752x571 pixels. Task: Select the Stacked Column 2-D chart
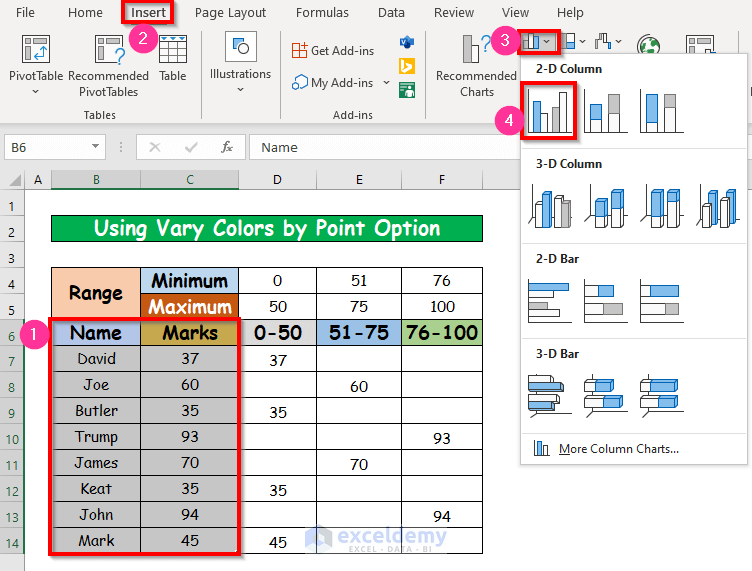605,111
